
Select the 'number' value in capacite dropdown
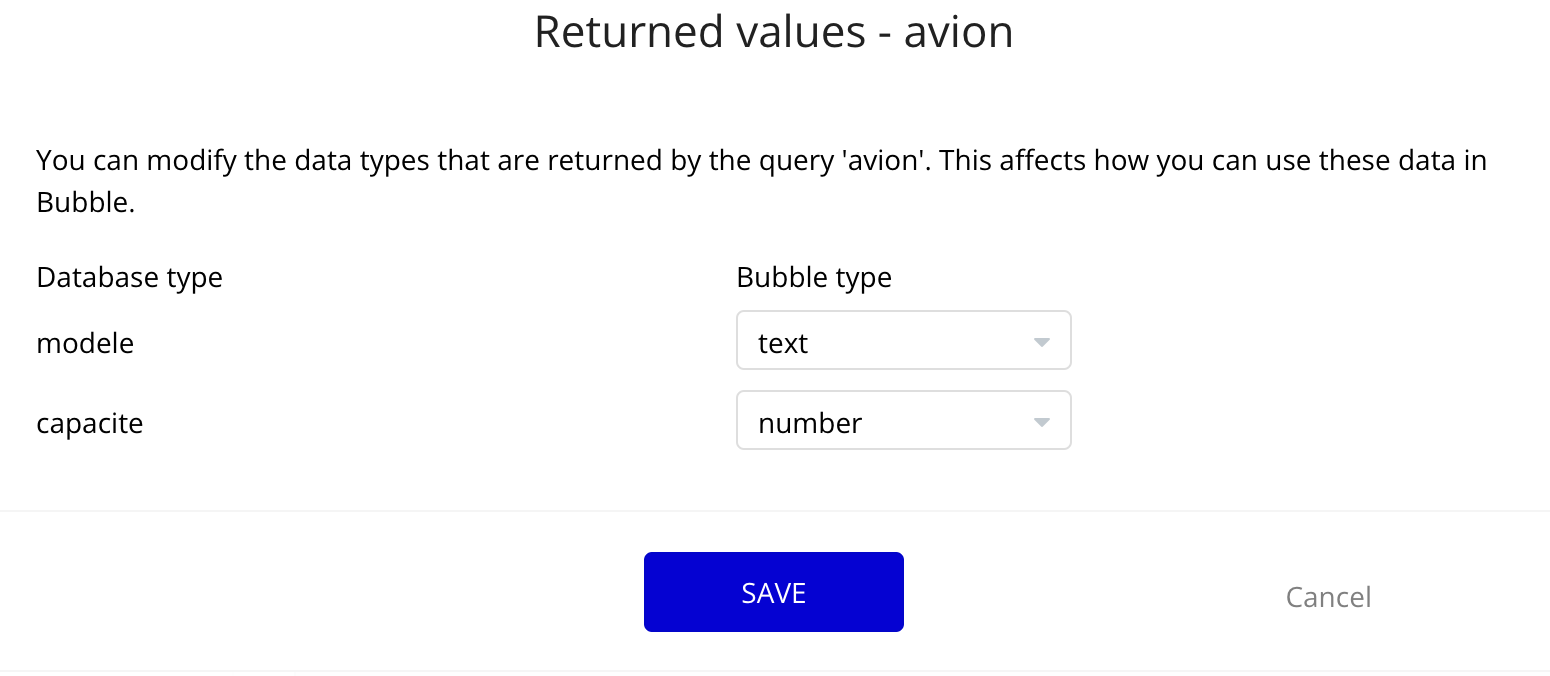[x=810, y=424]
